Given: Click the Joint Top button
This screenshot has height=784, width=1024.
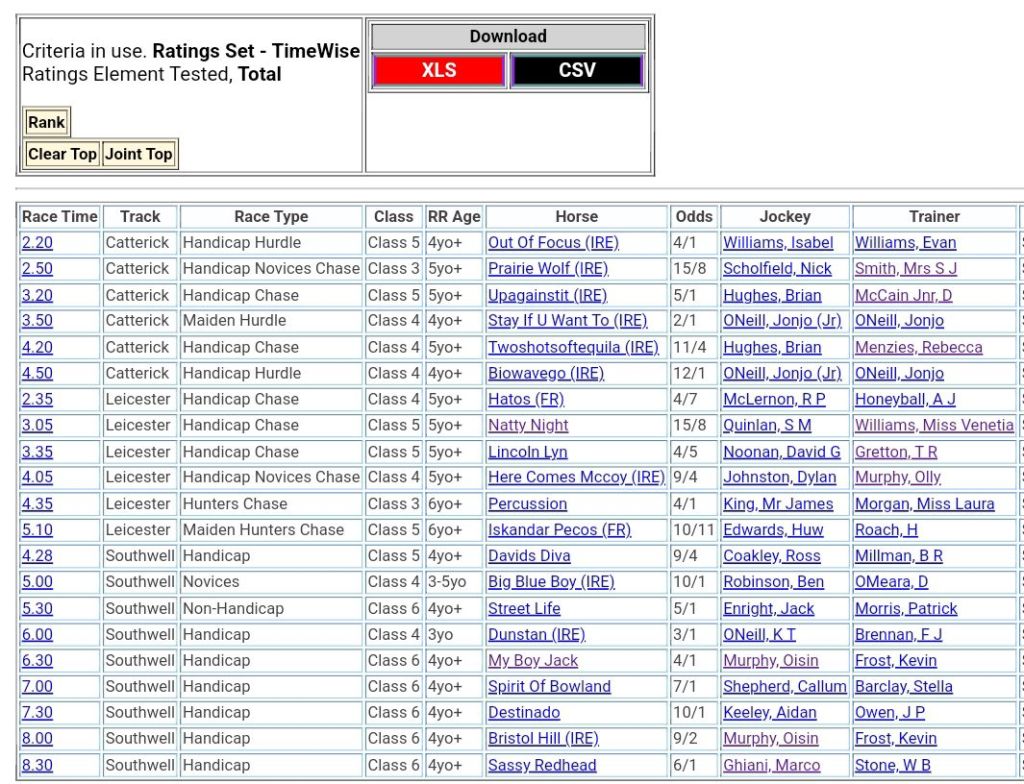Looking at the screenshot, I should click(139, 154).
